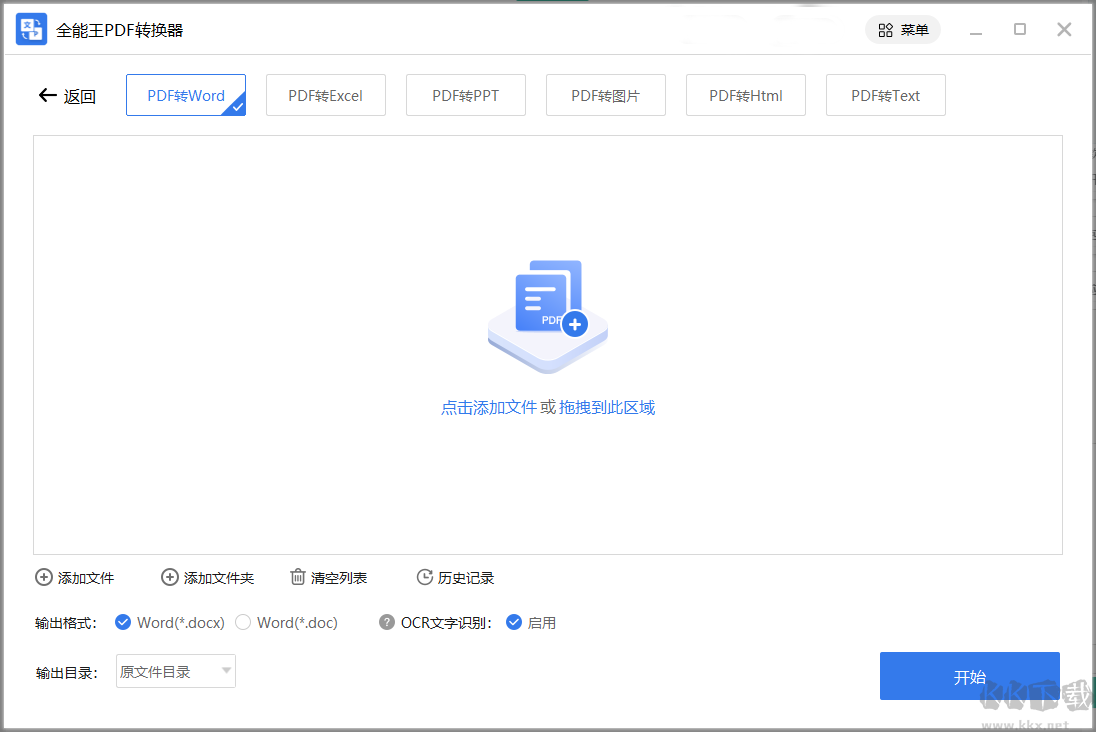Click the 开始 start button
The width and height of the screenshot is (1096, 732).
pos(969,676)
